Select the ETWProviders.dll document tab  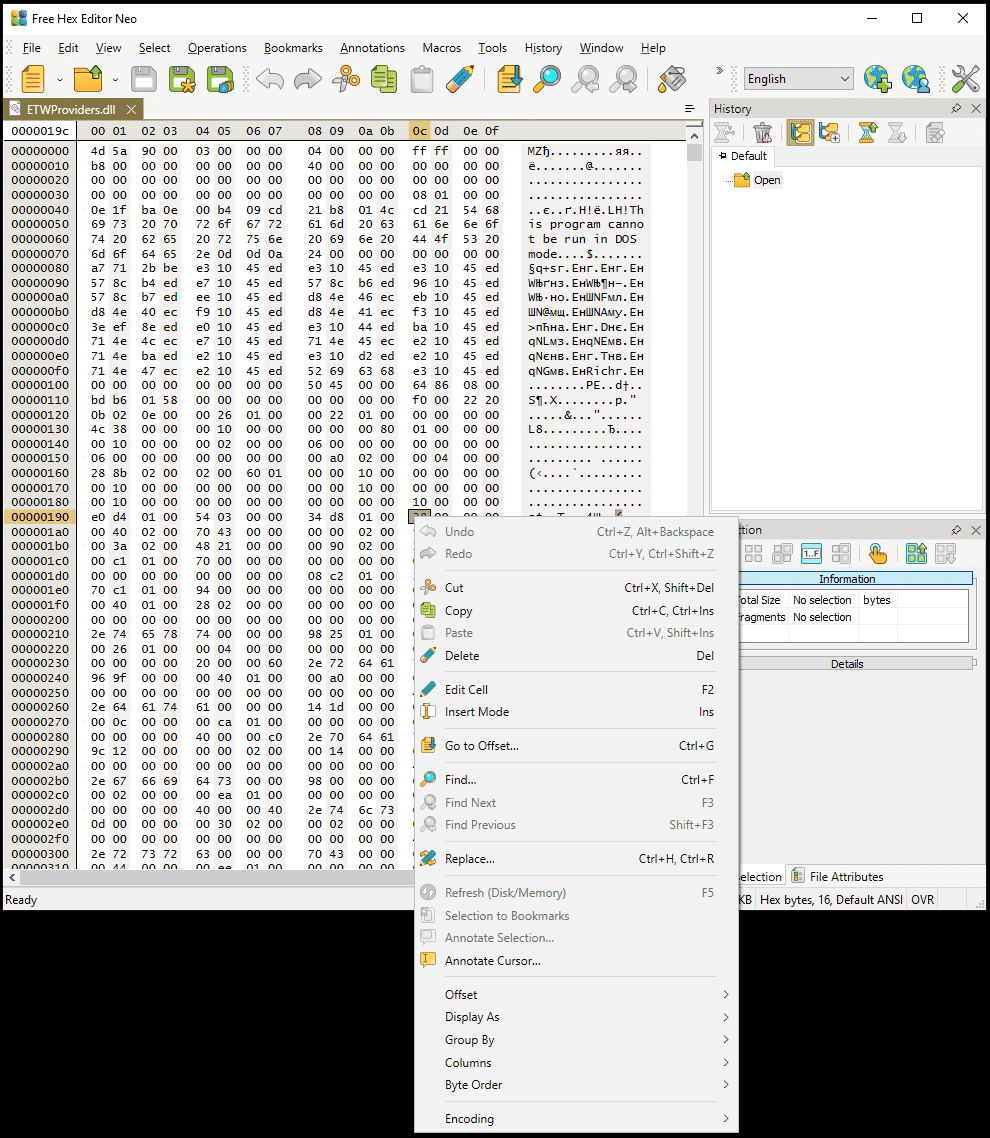[70, 110]
